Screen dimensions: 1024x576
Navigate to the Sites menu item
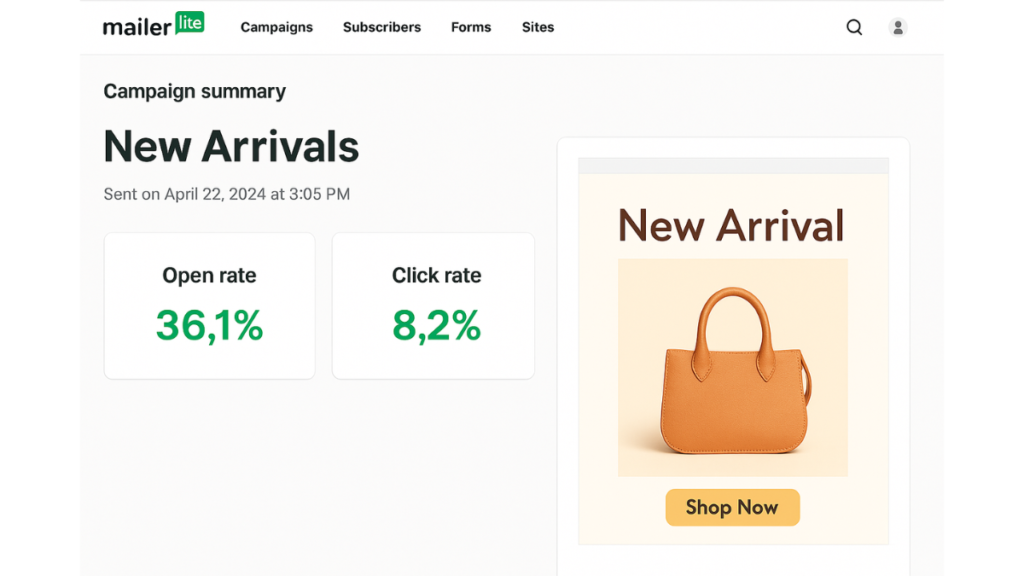(x=537, y=27)
